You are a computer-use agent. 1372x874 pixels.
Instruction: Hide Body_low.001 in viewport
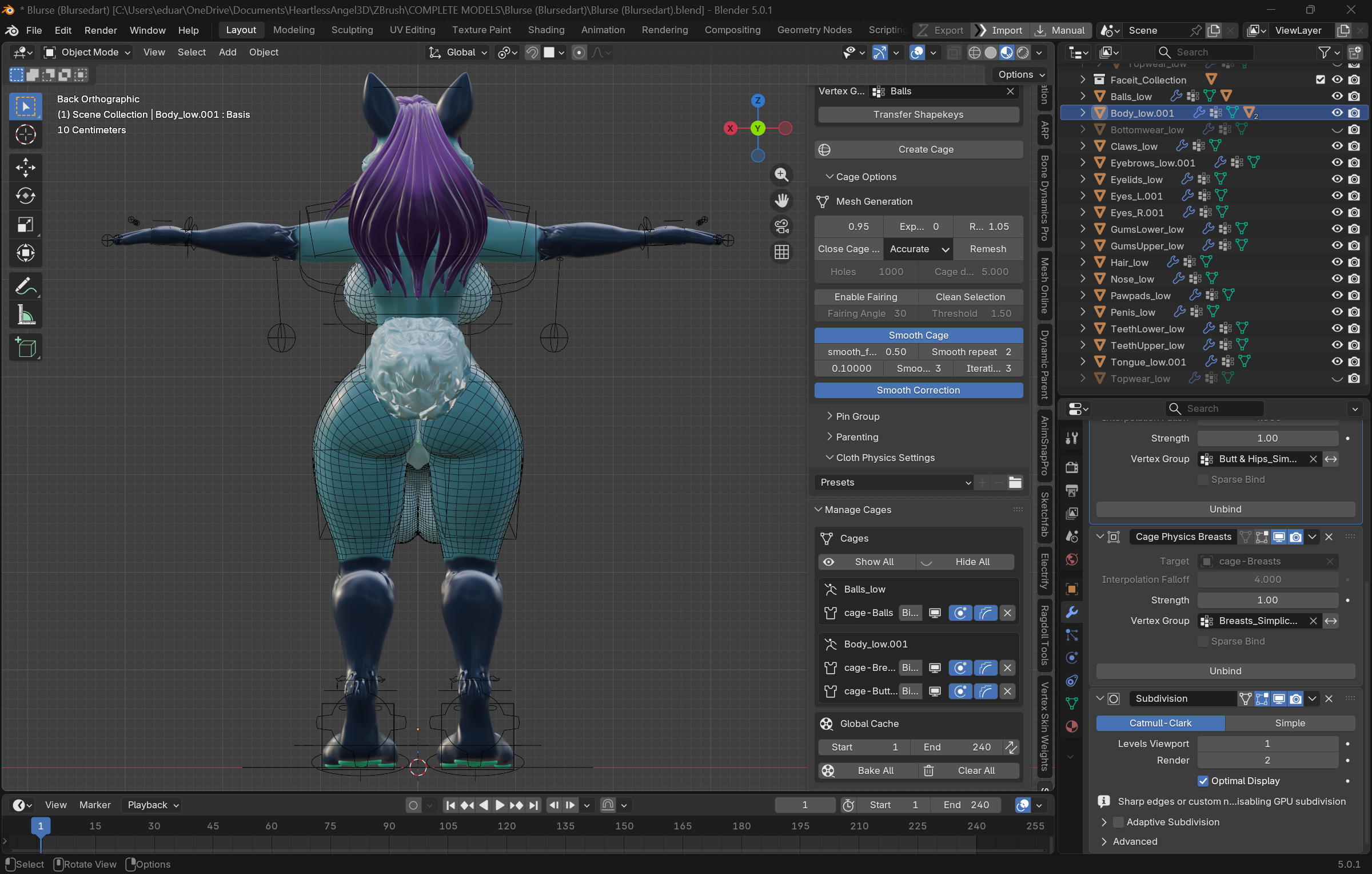click(1337, 113)
